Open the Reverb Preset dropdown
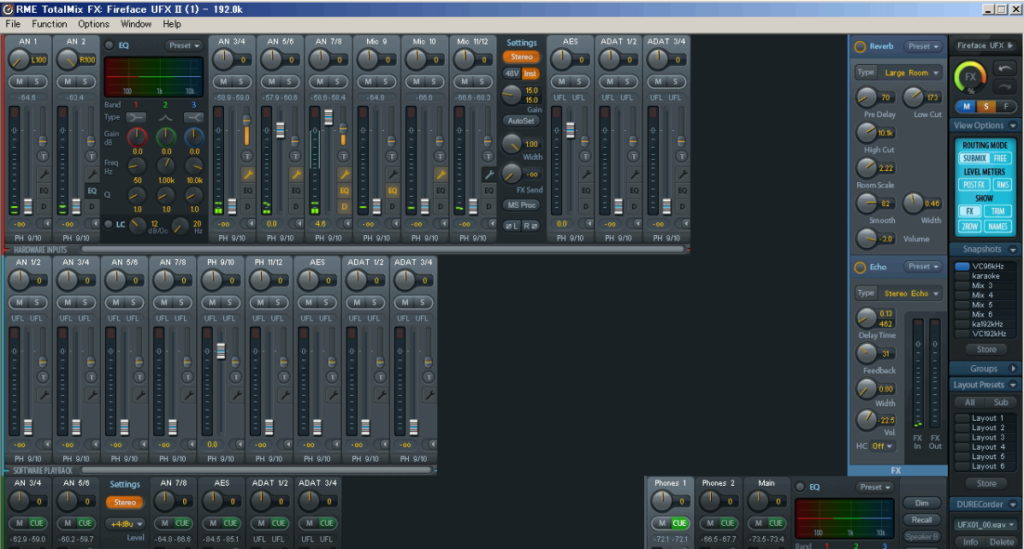Image resolution: width=1024 pixels, height=549 pixels. [923, 46]
